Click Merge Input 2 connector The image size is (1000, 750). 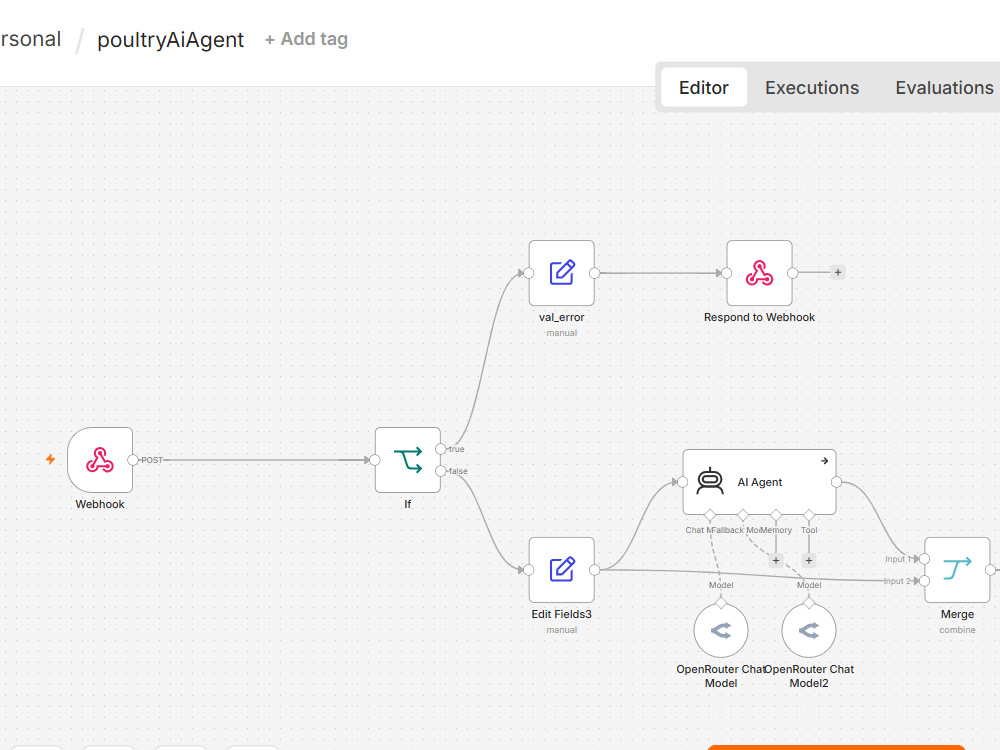tap(924, 581)
